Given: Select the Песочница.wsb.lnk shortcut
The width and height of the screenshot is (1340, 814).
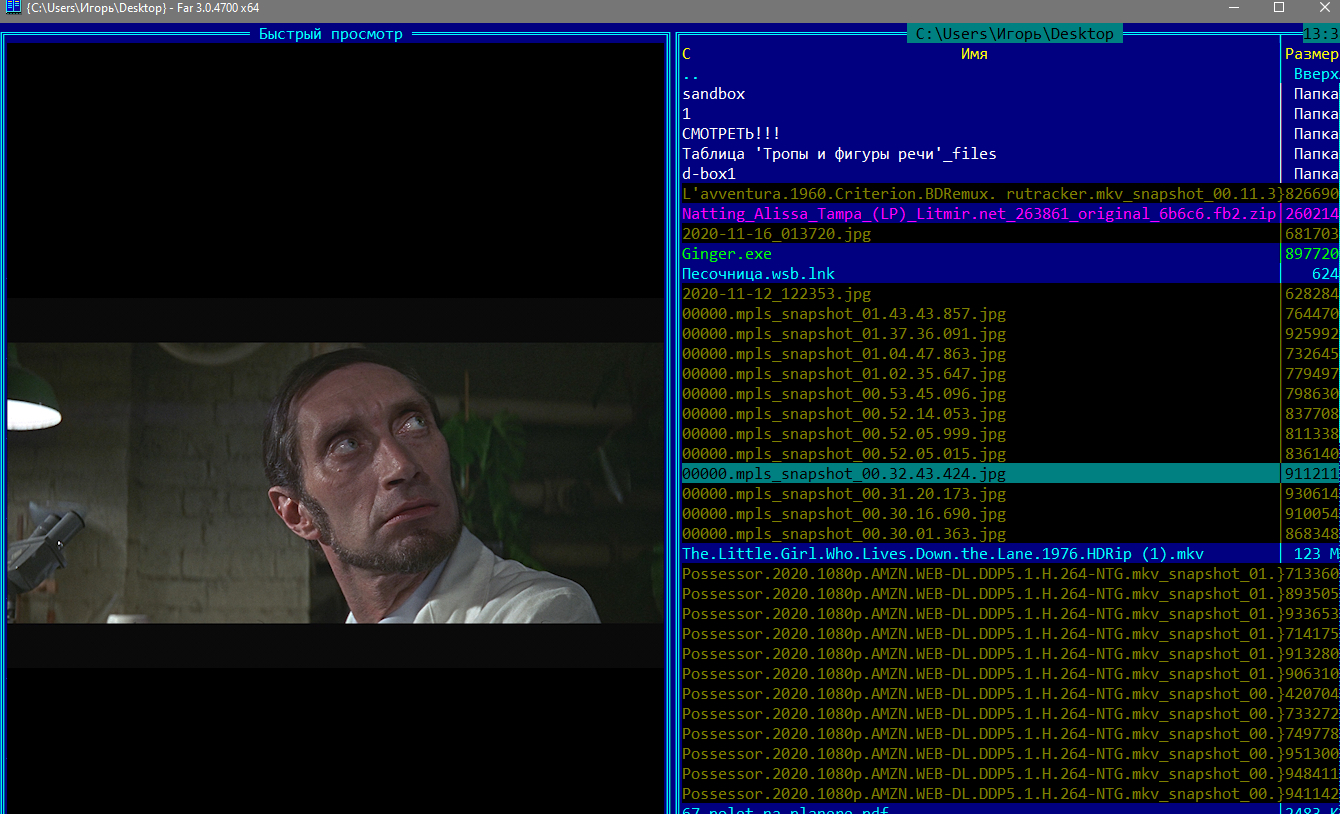Looking at the screenshot, I should coord(758,274).
